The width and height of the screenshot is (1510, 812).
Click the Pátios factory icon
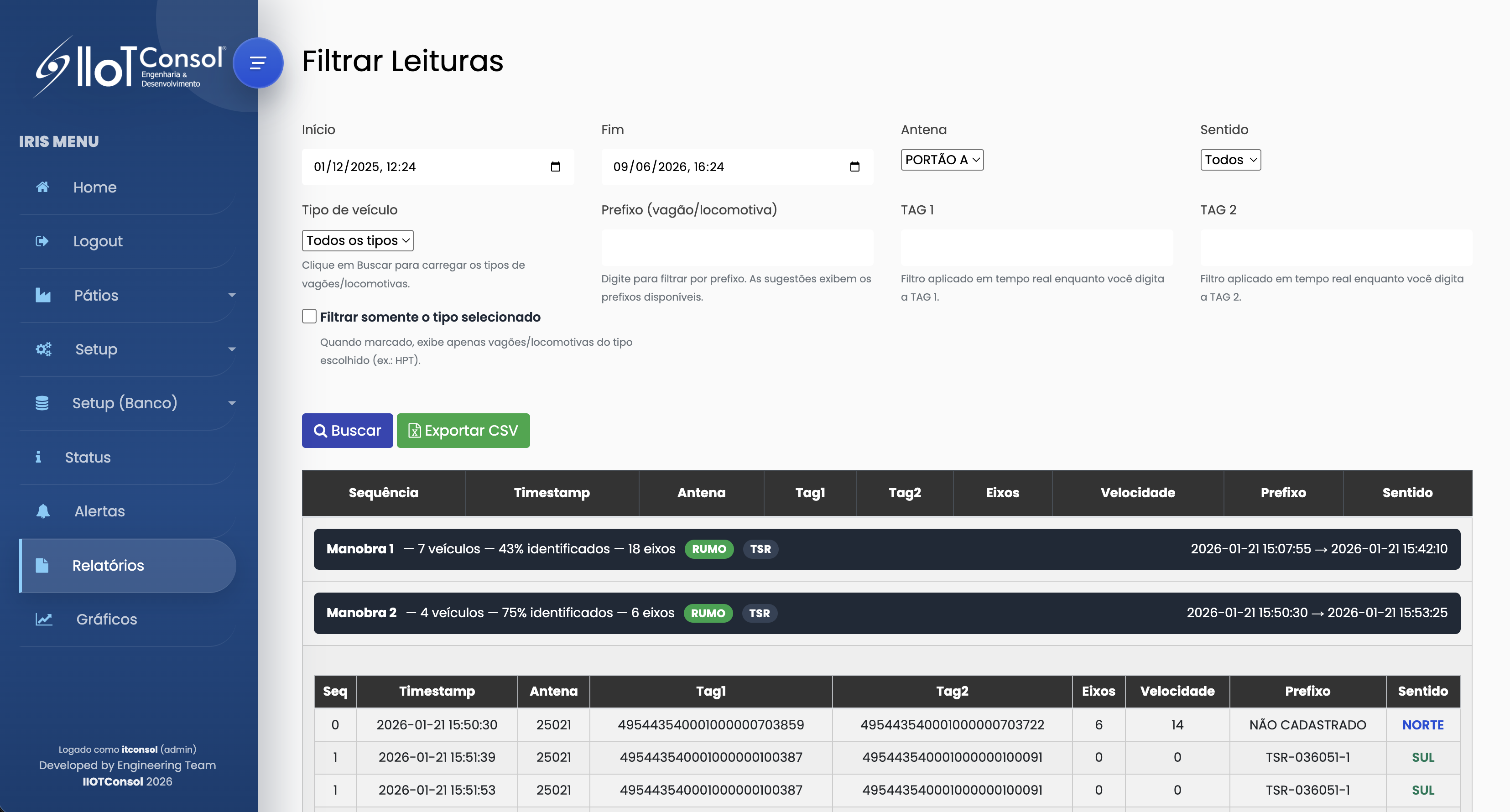[x=43, y=295]
